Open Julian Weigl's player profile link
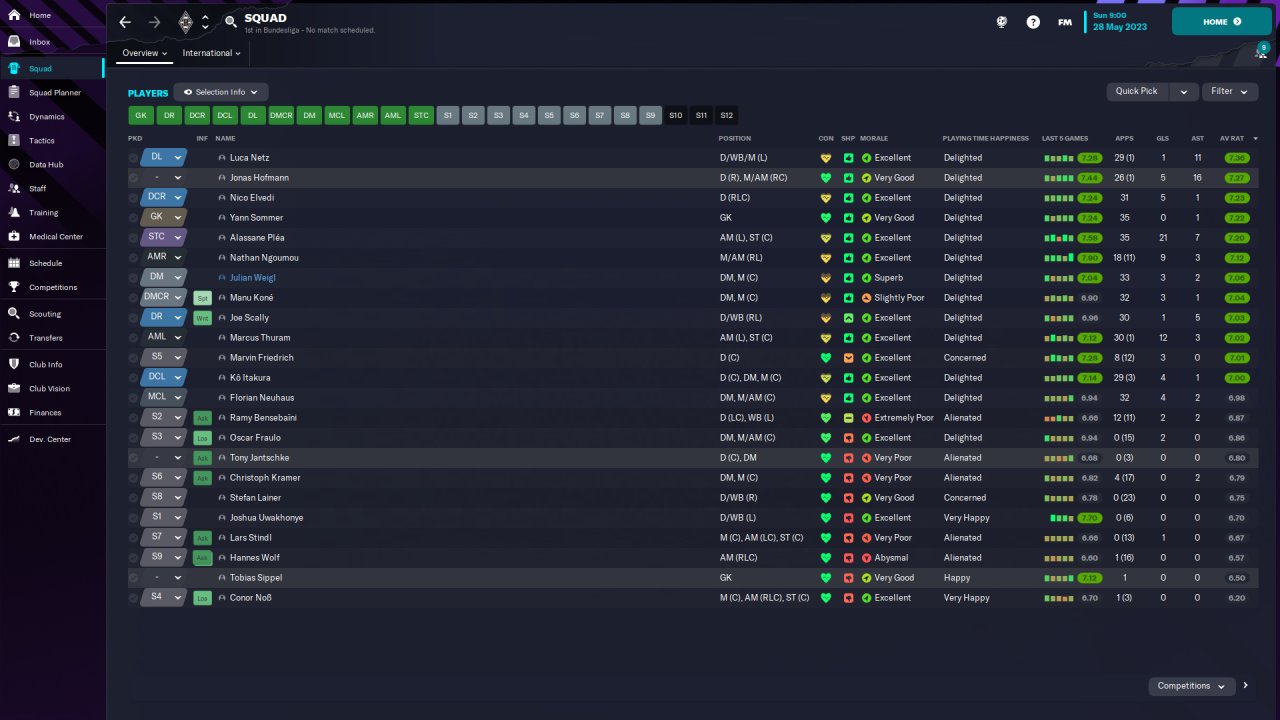This screenshot has width=1280, height=720. coord(252,278)
